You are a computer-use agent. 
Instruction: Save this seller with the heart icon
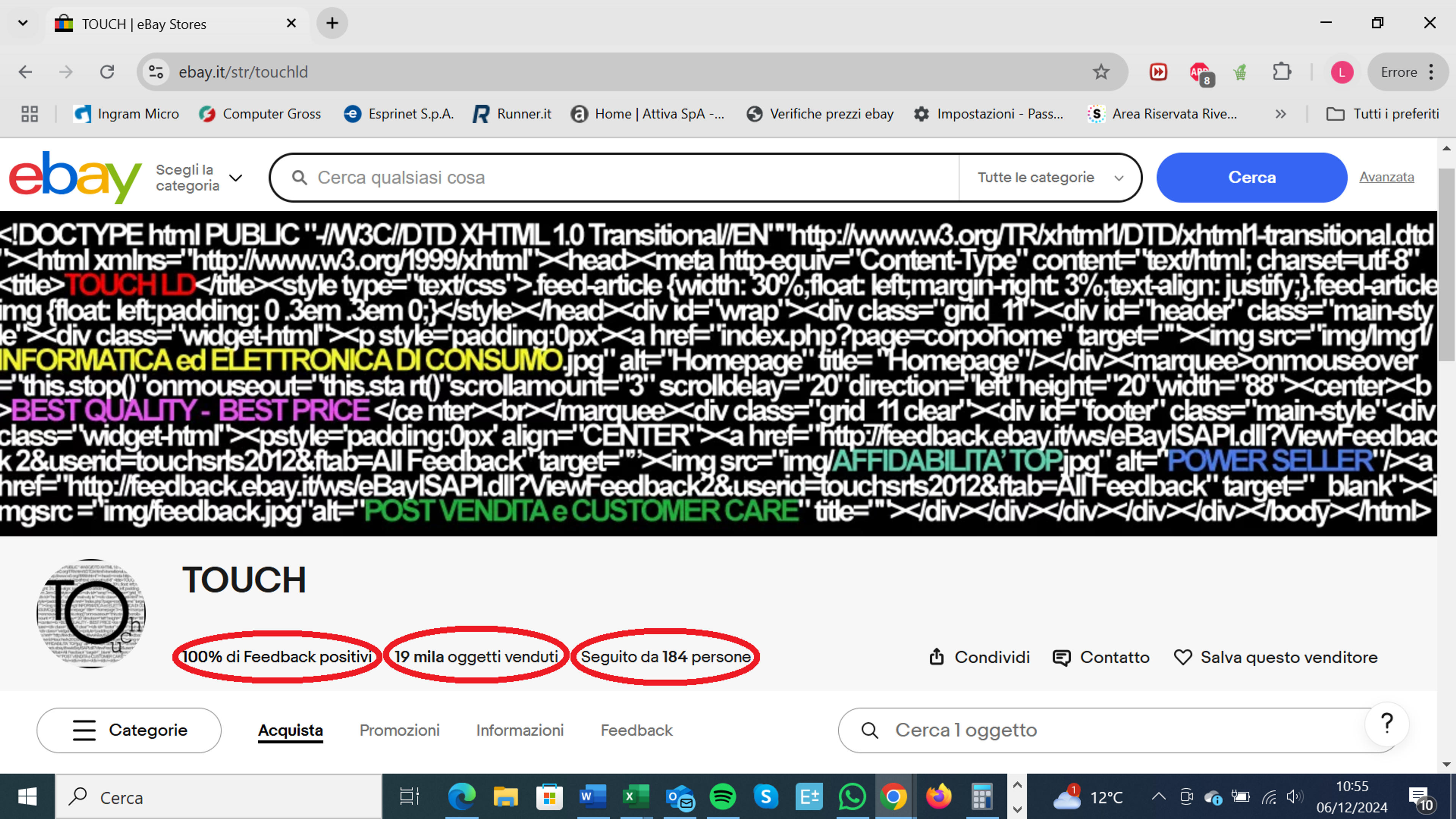(x=1183, y=657)
